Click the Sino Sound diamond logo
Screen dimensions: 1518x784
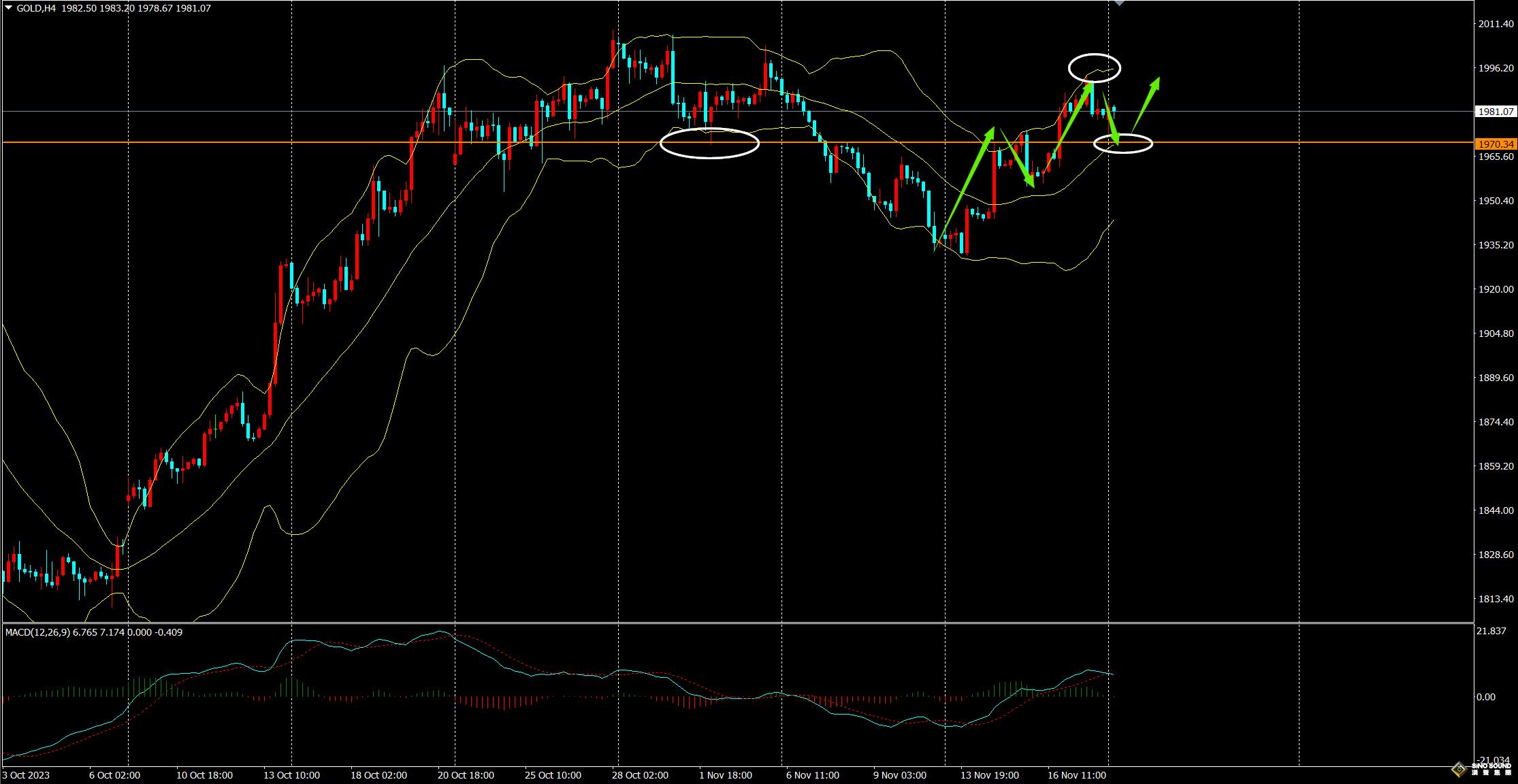1459,770
